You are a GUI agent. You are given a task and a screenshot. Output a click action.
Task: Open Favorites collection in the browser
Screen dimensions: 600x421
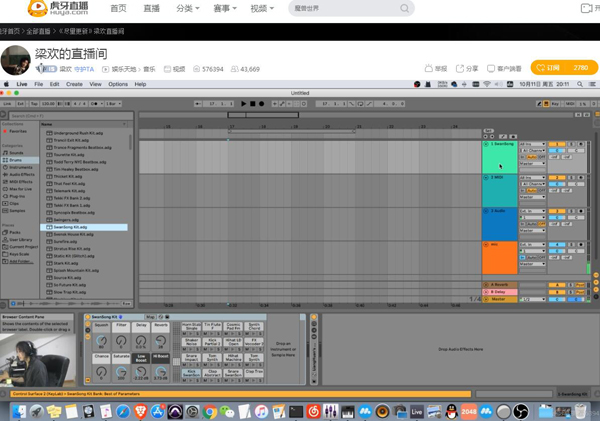click(x=18, y=131)
